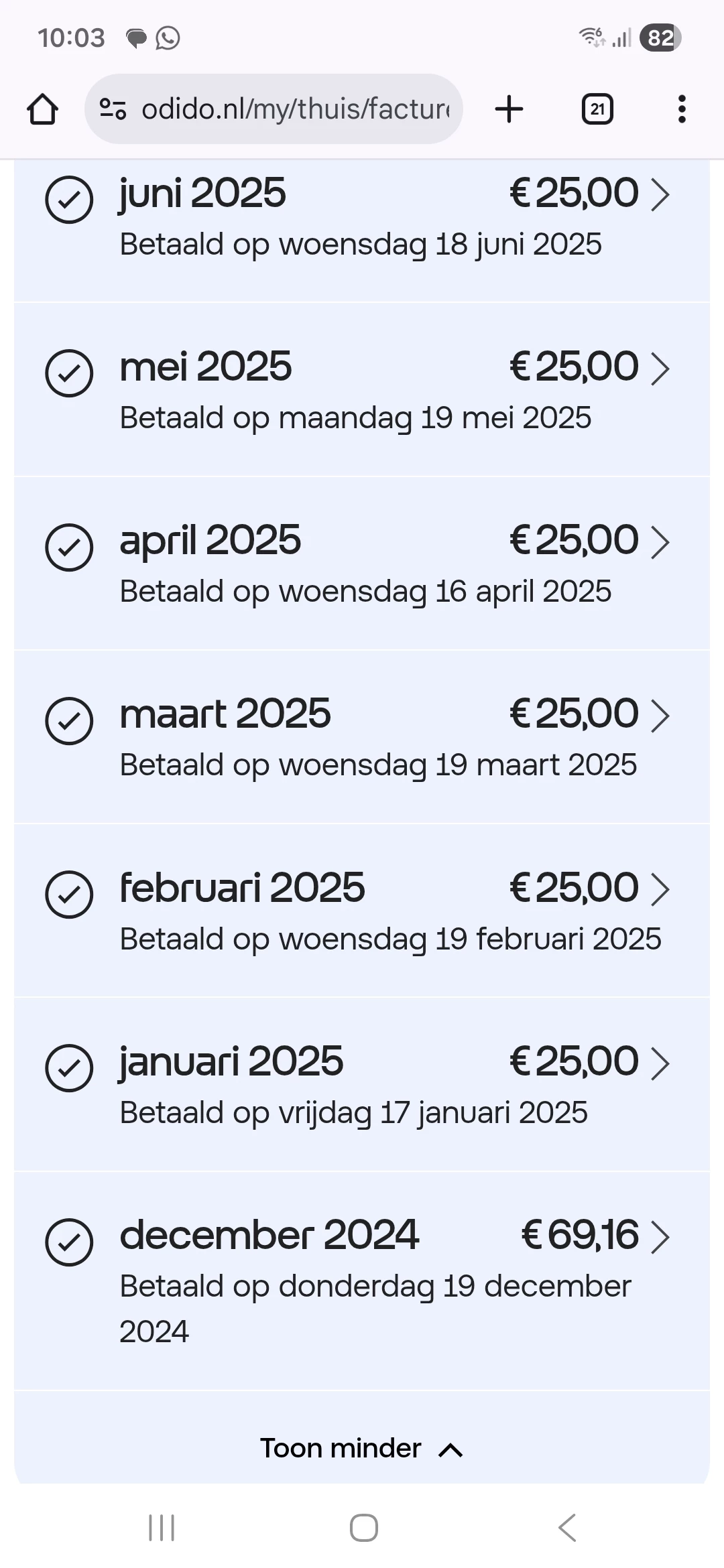The height and width of the screenshot is (1568, 724).
Task: Open the site info icon in address bar
Action: point(113,109)
